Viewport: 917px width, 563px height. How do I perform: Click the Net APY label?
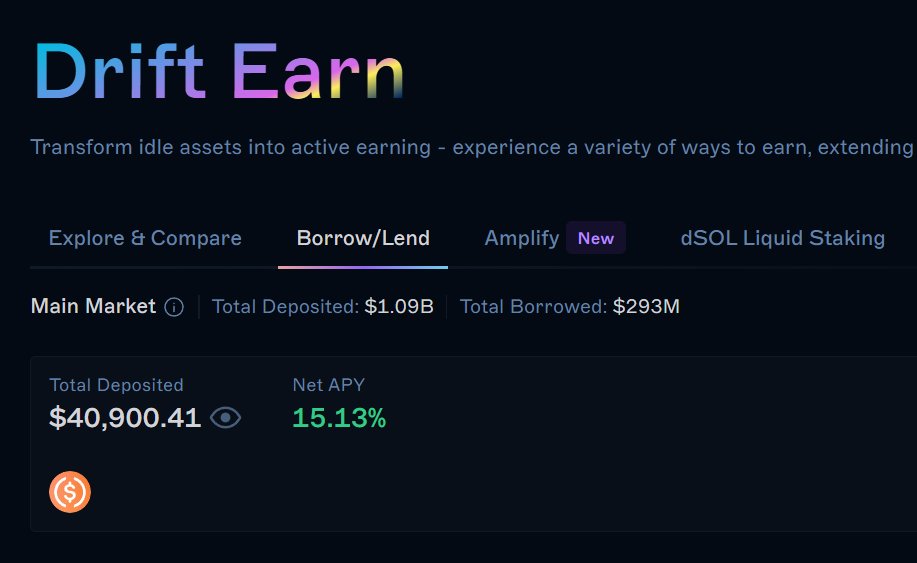click(x=329, y=385)
